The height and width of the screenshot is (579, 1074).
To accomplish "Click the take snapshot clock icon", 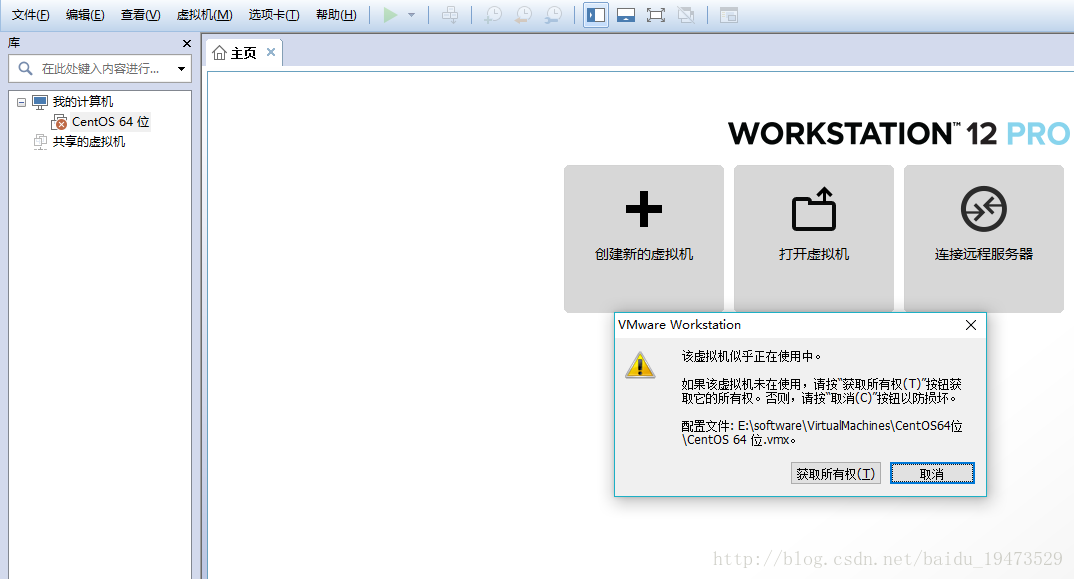I will (493, 15).
